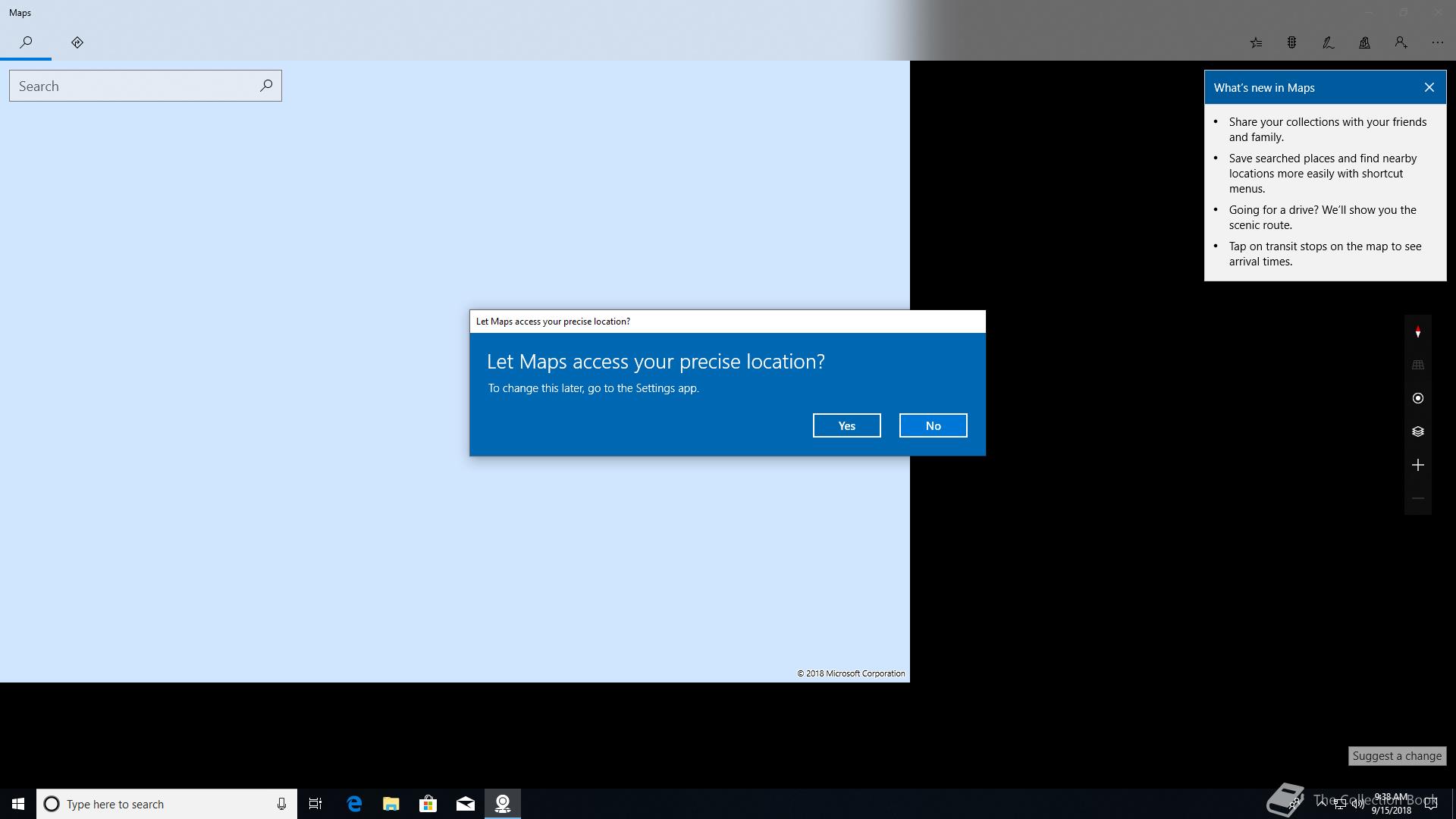The height and width of the screenshot is (819, 1456).
Task: Click the Cortana microphone icon
Action: tap(281, 804)
